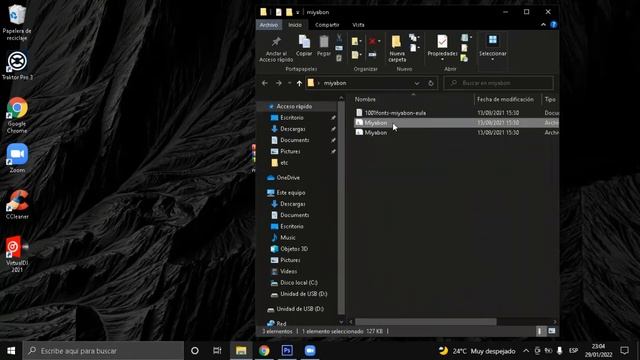Screen dimensions: 640x360
Task: Click the taskbar search box
Action: 103,351
